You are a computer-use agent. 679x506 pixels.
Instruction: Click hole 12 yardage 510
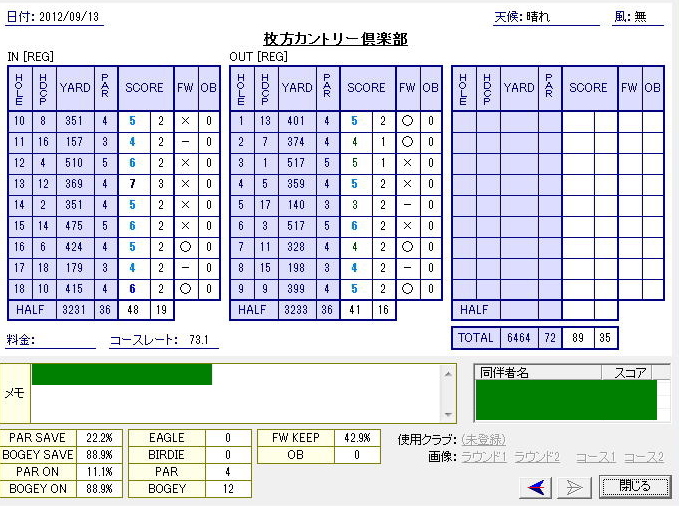coord(74,163)
